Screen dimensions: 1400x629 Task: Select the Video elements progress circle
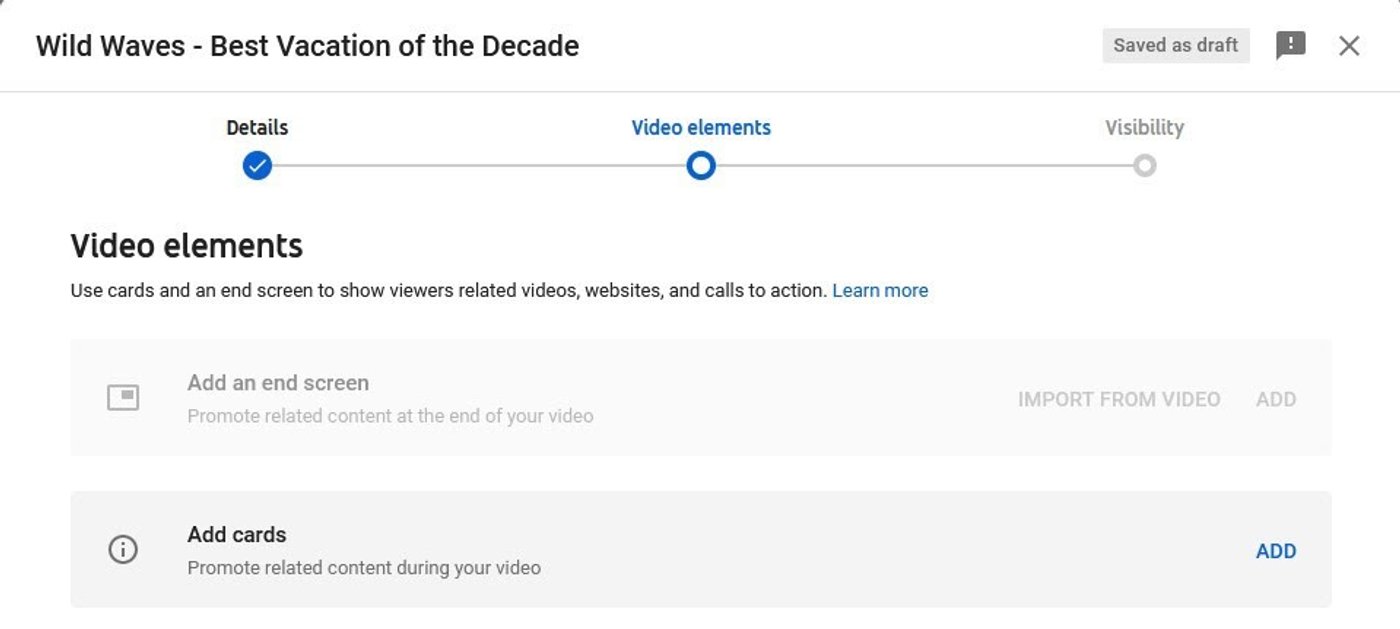pyautogui.click(x=700, y=165)
